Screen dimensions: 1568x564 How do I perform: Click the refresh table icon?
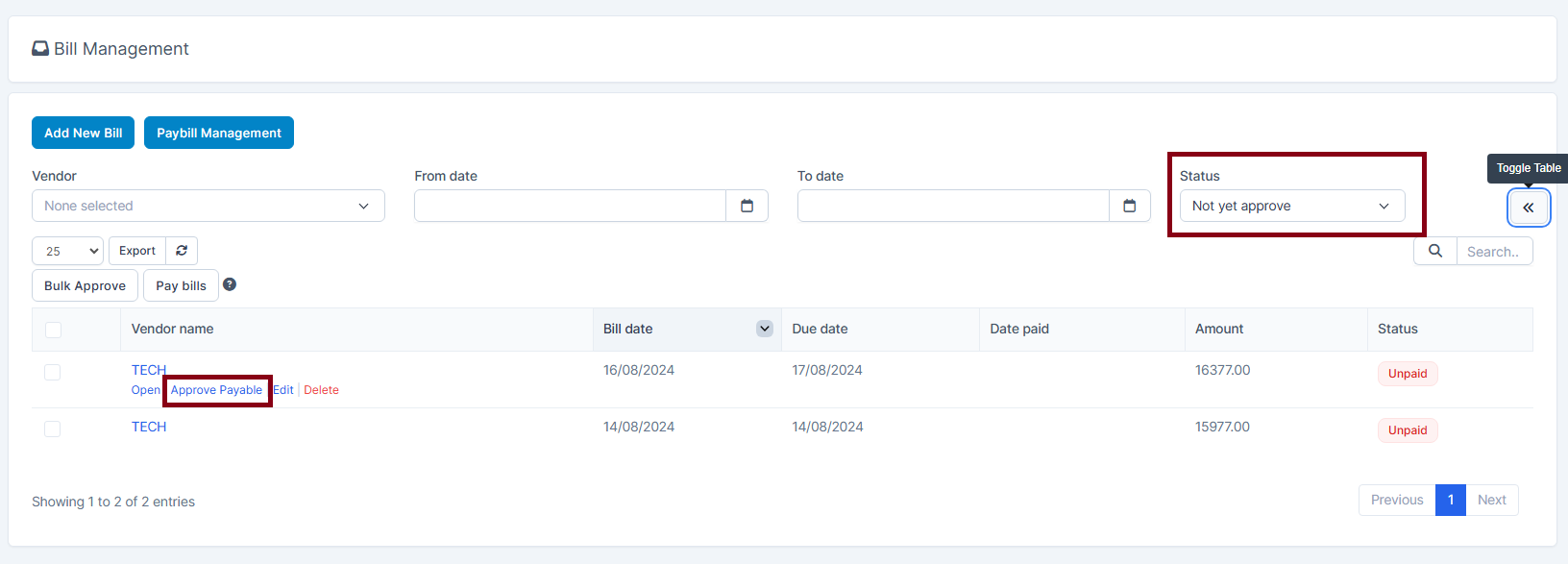pos(182,251)
